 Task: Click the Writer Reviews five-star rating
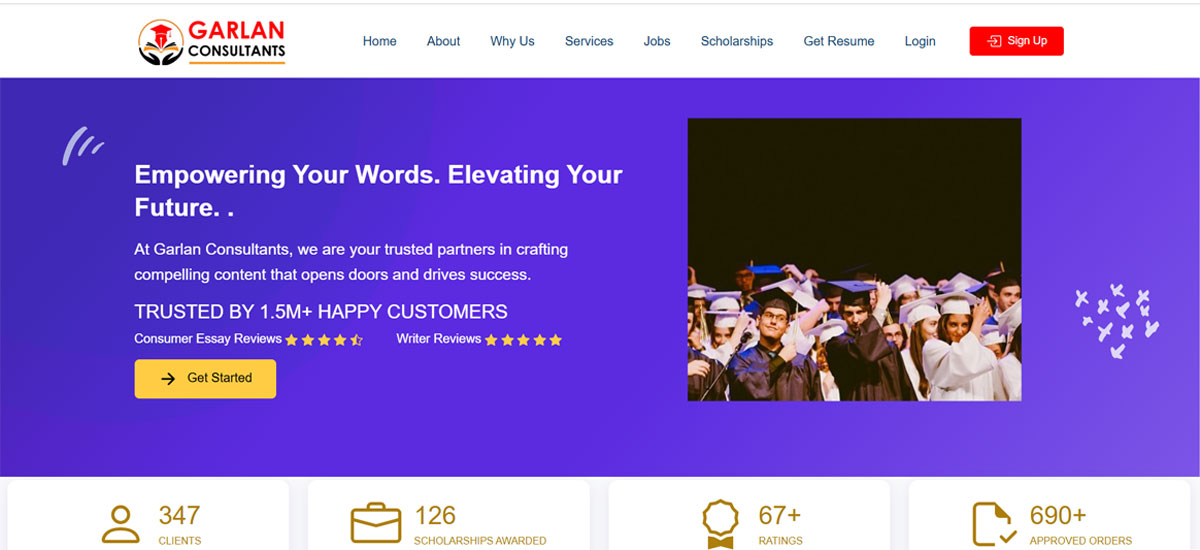pyautogui.click(x=524, y=340)
